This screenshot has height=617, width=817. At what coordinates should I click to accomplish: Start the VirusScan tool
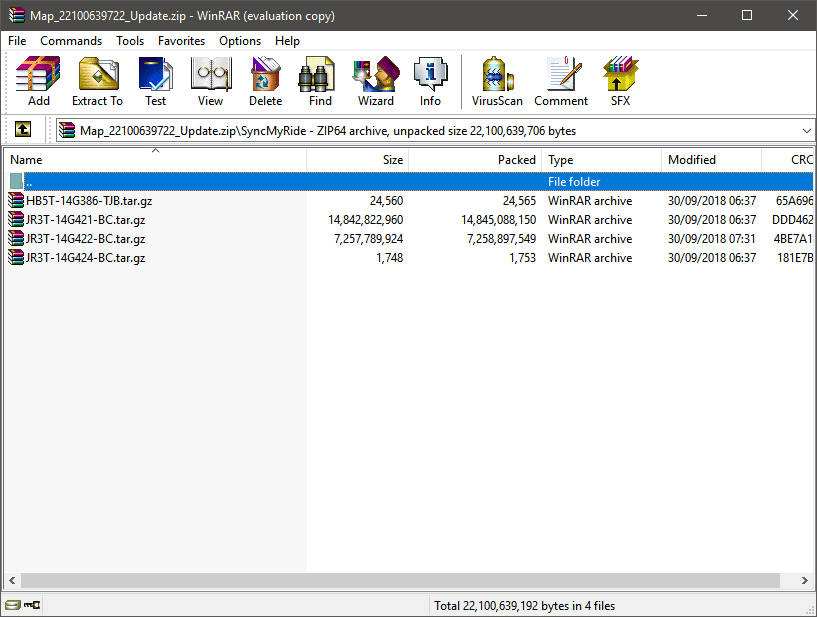[x=497, y=81]
